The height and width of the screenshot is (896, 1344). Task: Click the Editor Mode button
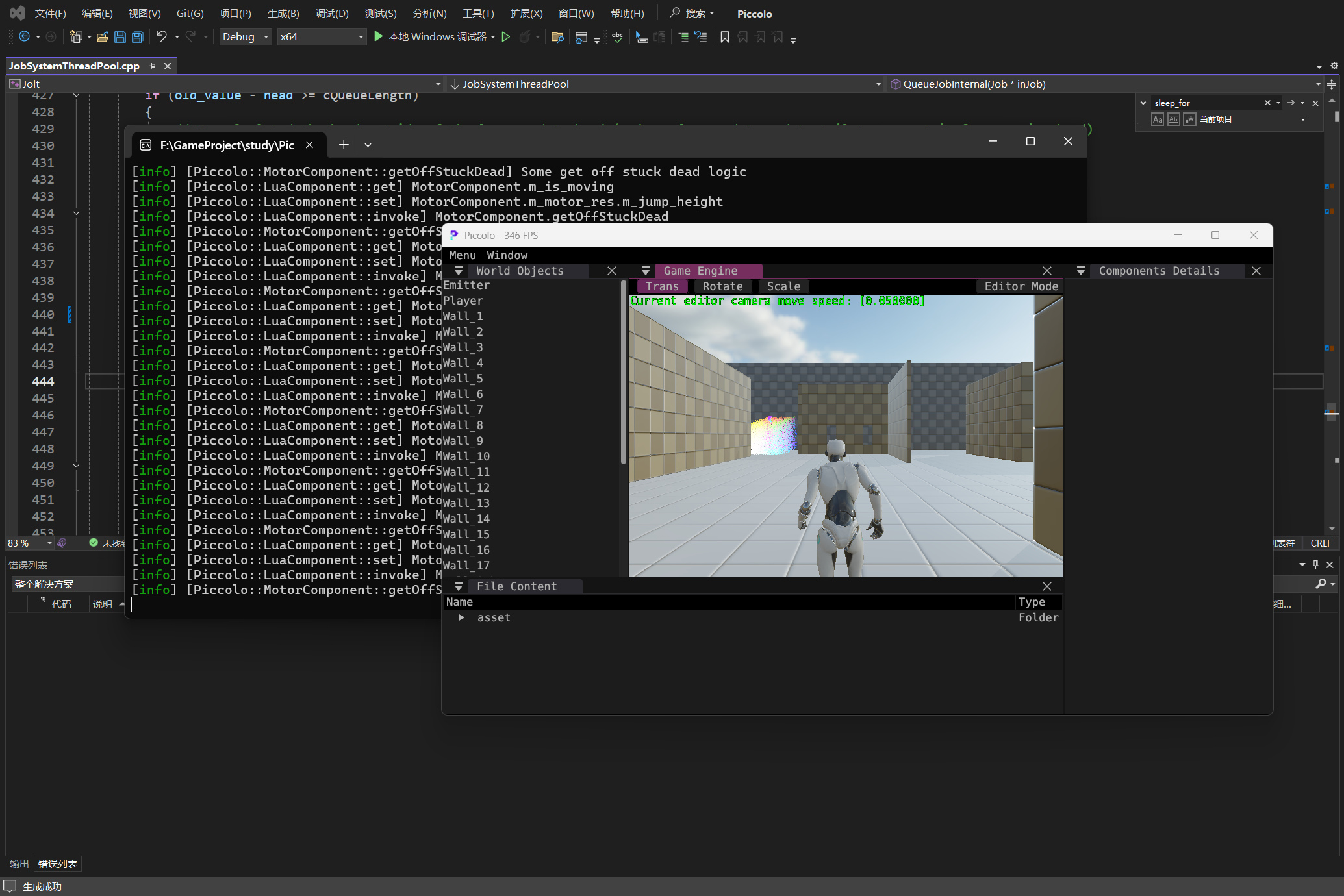[x=1021, y=286]
